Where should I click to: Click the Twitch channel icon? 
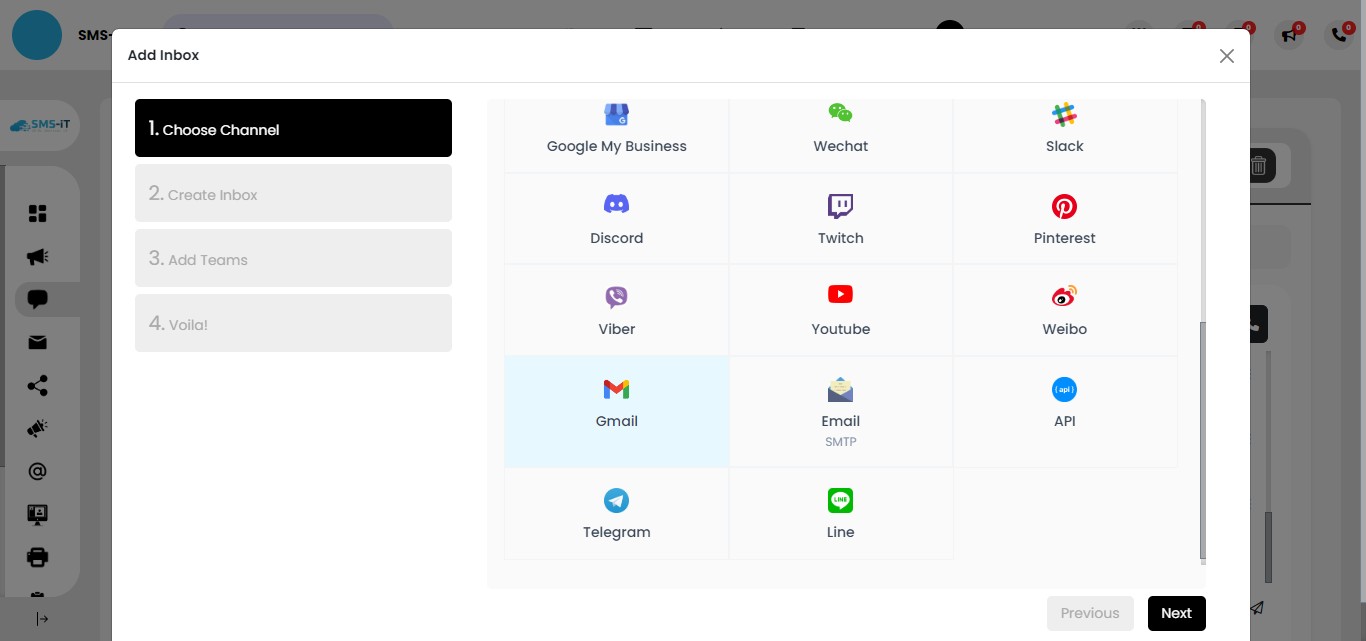tap(840, 206)
